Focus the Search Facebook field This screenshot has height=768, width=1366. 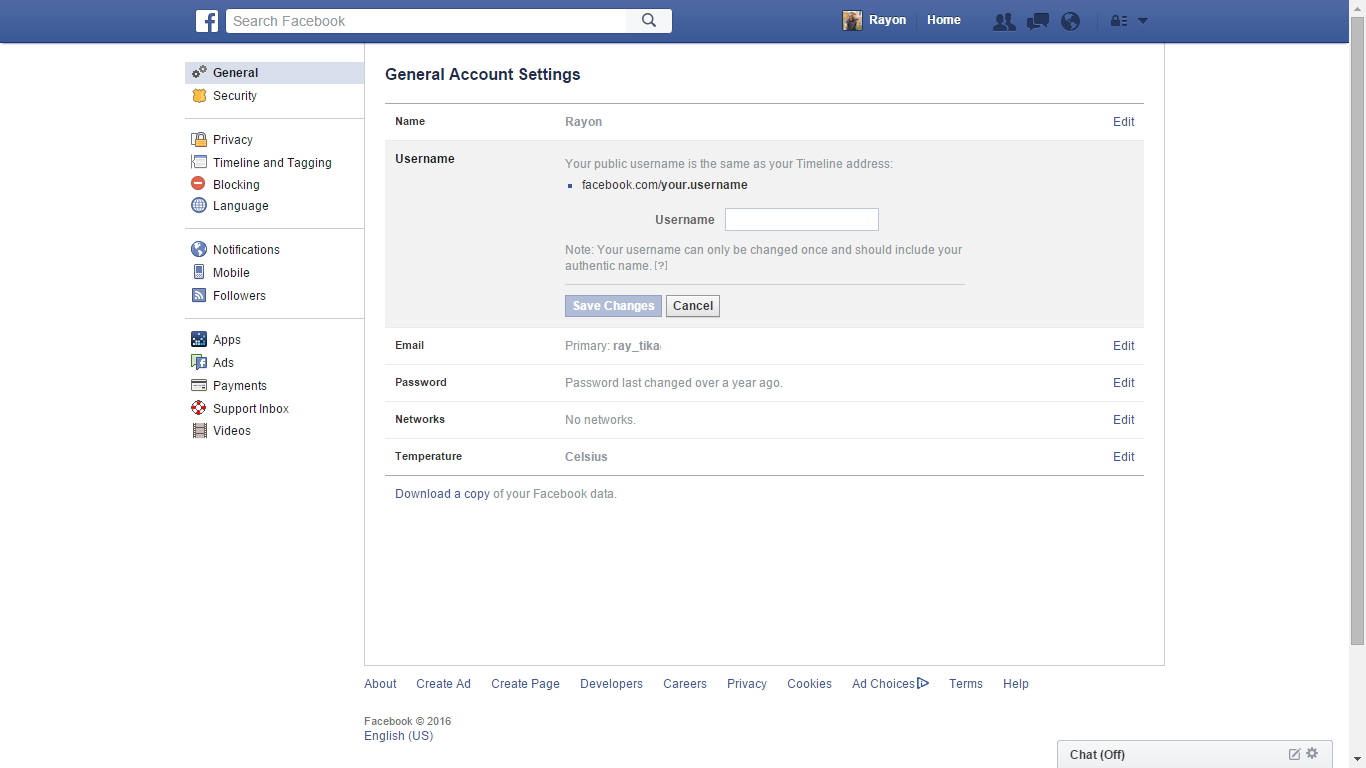click(426, 21)
